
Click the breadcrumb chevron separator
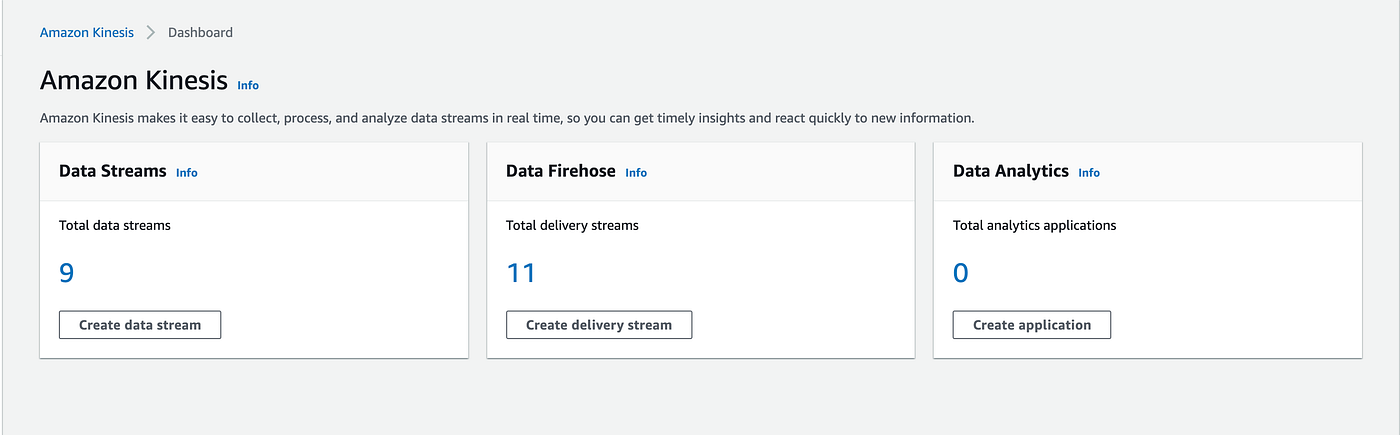pyautogui.click(x=151, y=33)
